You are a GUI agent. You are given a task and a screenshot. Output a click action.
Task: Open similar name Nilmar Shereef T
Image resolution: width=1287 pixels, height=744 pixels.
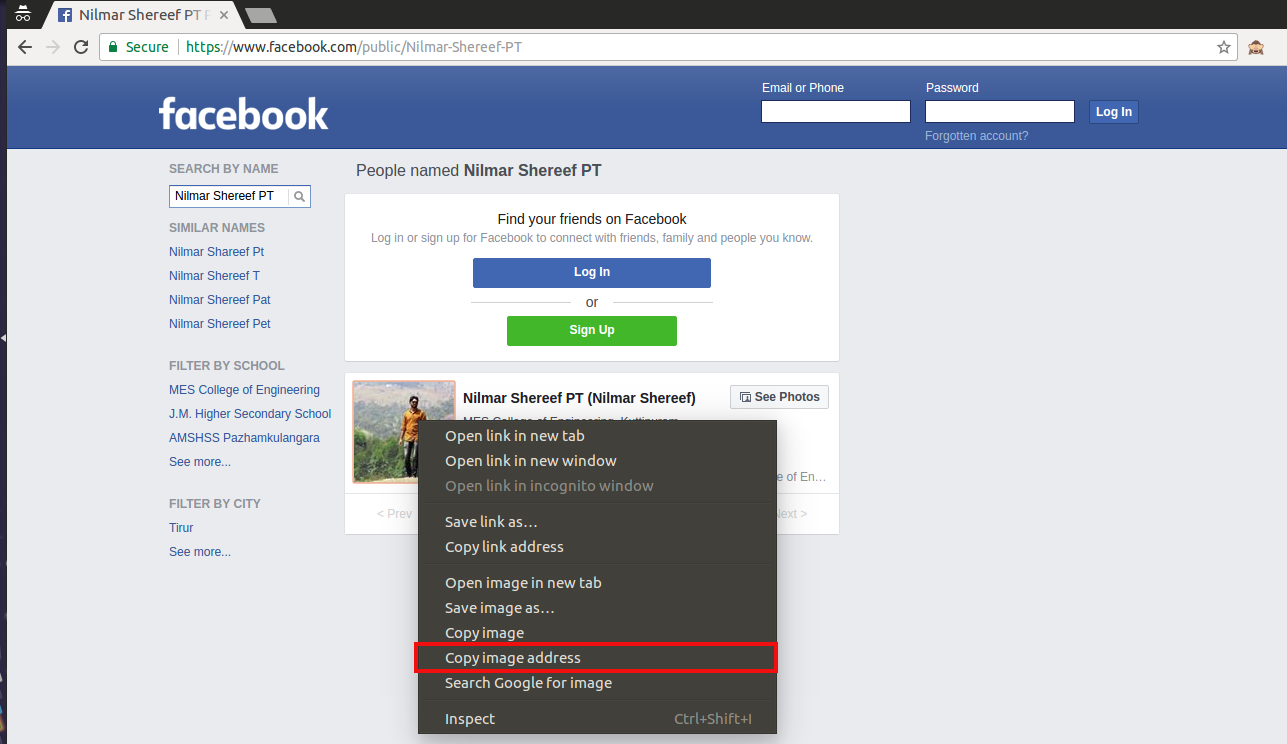(x=214, y=276)
